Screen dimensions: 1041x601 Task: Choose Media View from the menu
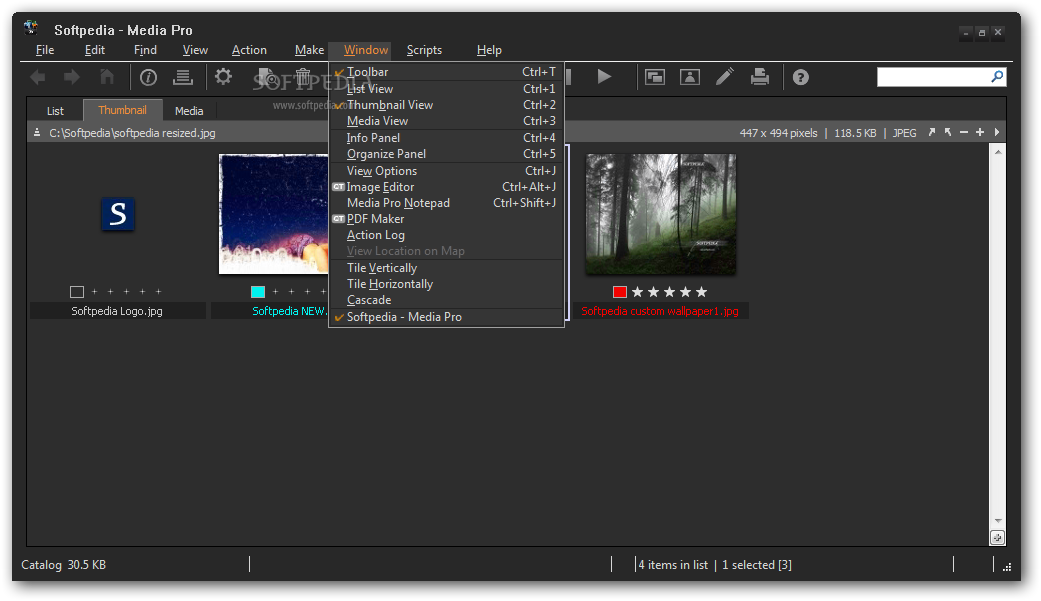[x=446, y=121]
